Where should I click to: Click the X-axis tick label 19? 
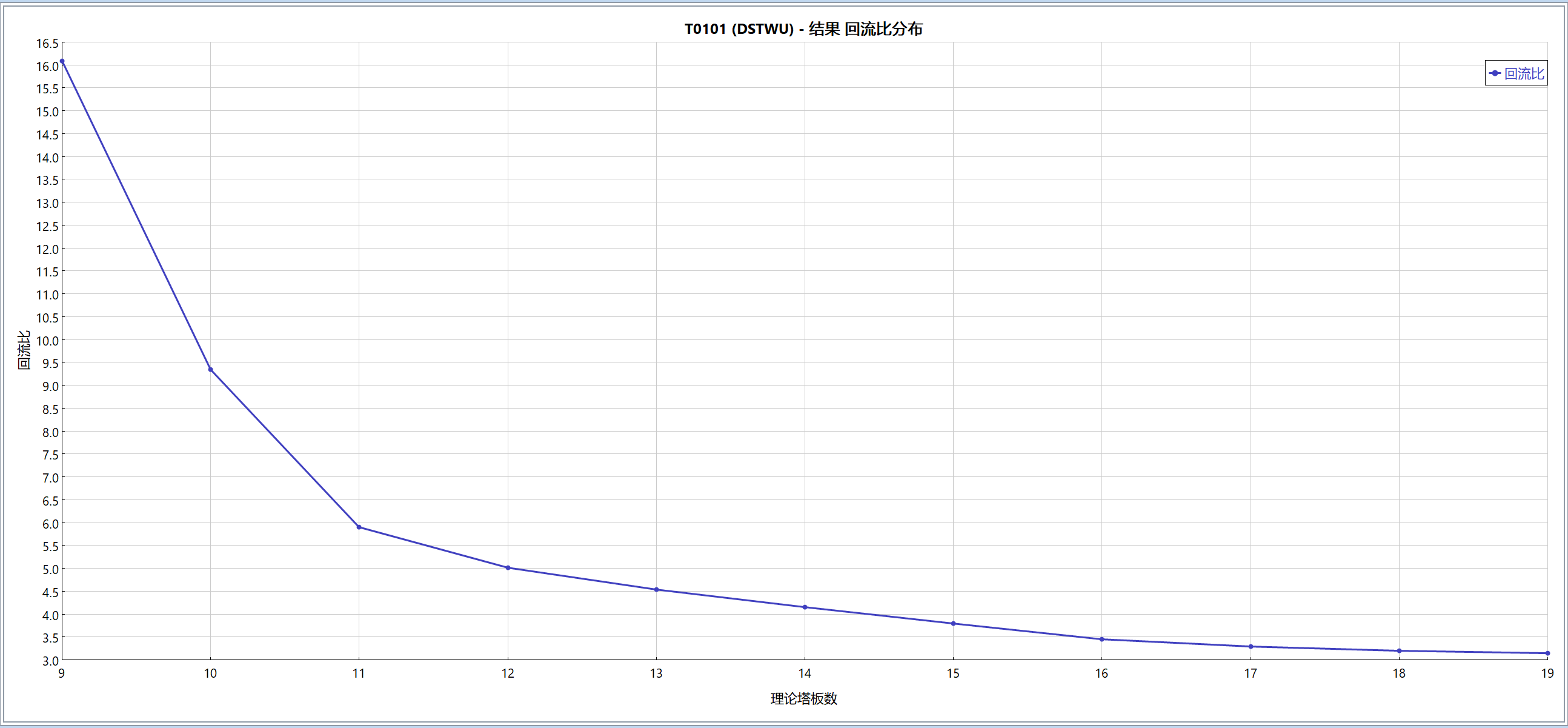tap(1547, 673)
